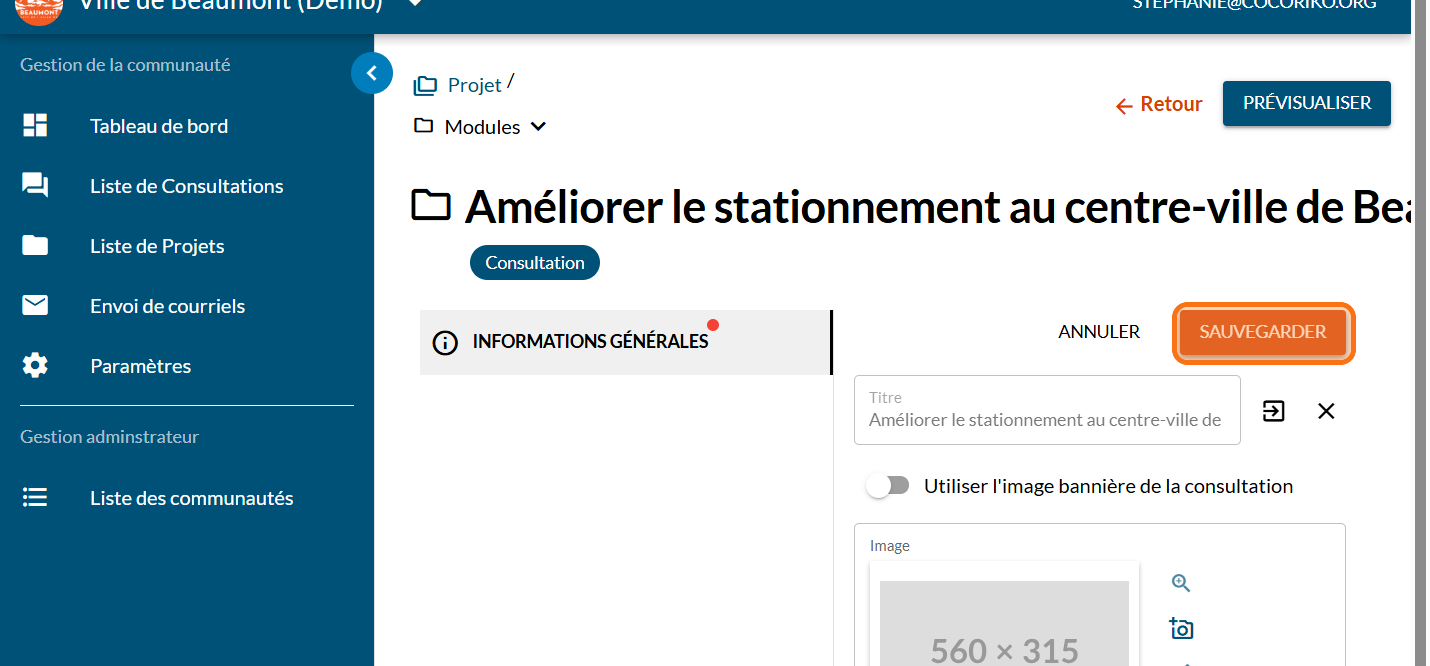Click the Paramètres gear icon
Viewport: 1430px width, 666px height.
click(x=35, y=366)
